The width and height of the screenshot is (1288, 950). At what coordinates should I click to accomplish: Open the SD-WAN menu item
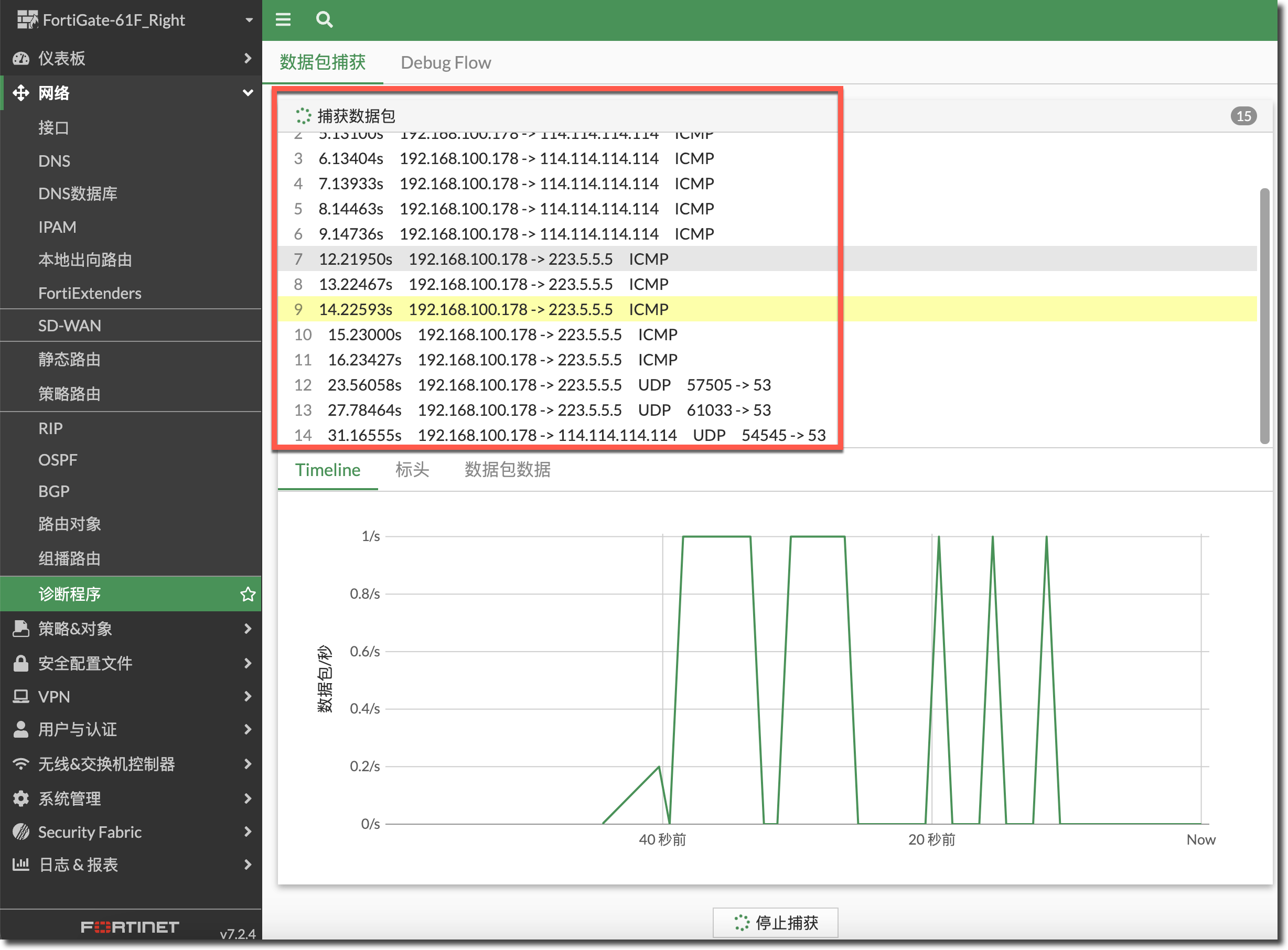[x=70, y=326]
